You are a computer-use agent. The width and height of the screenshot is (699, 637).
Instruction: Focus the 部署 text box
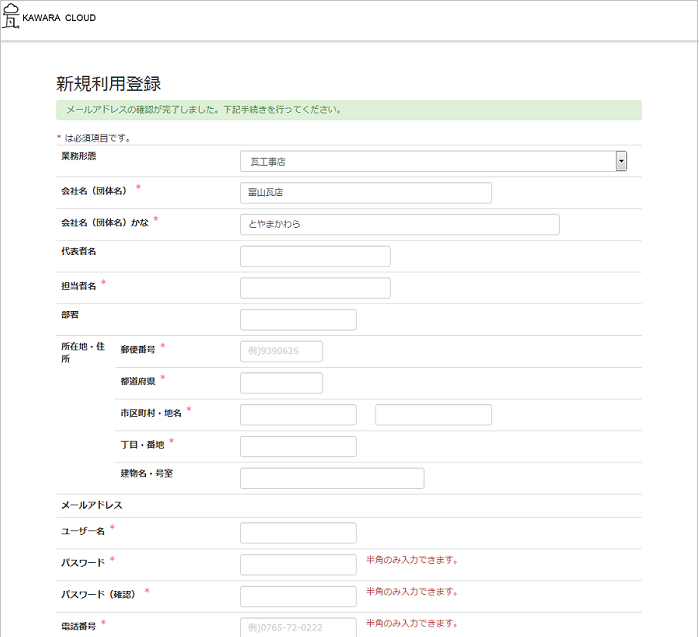(298, 320)
